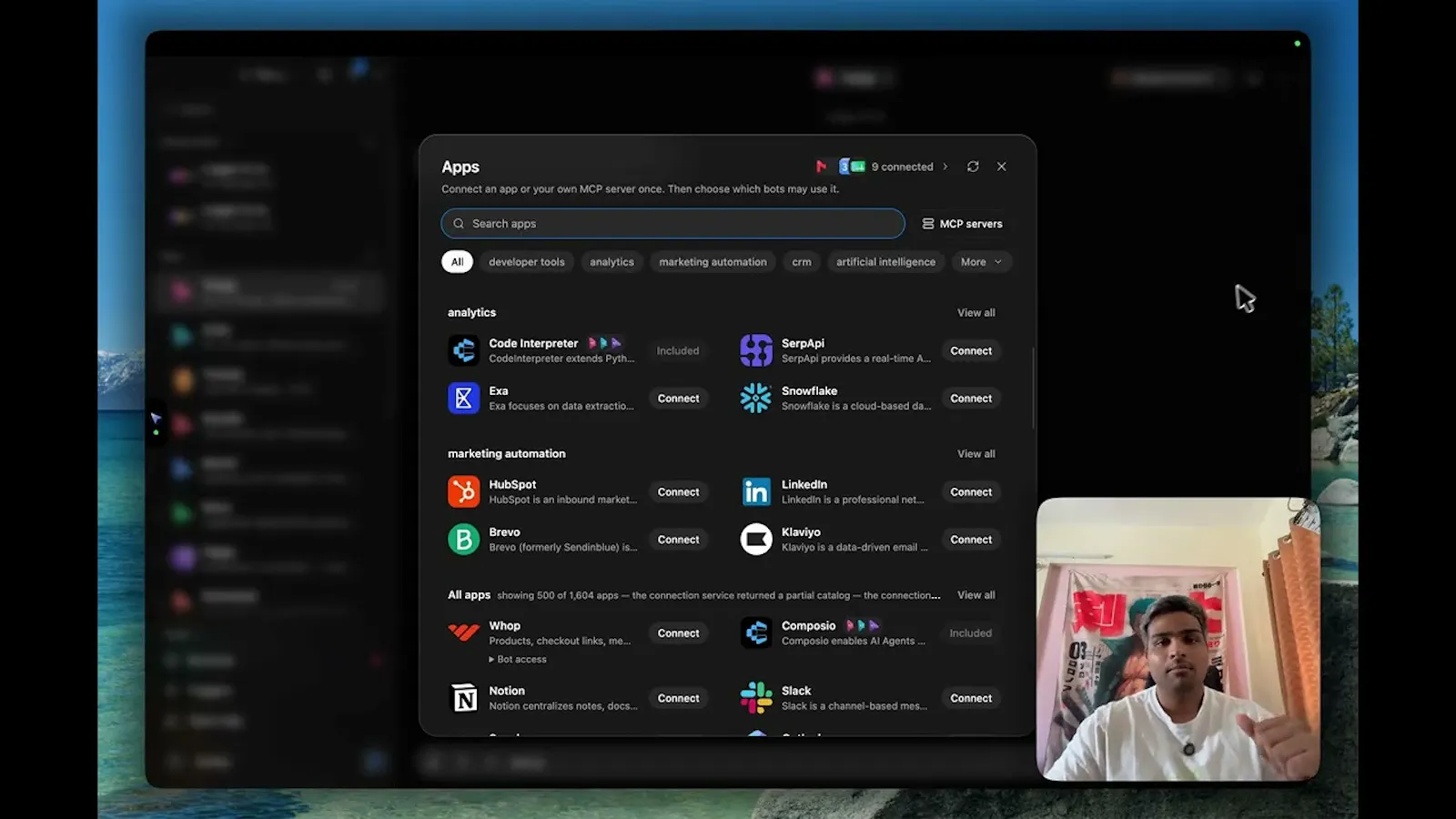Click the Notion app icon
This screenshot has width=1456, height=819.
tap(464, 698)
